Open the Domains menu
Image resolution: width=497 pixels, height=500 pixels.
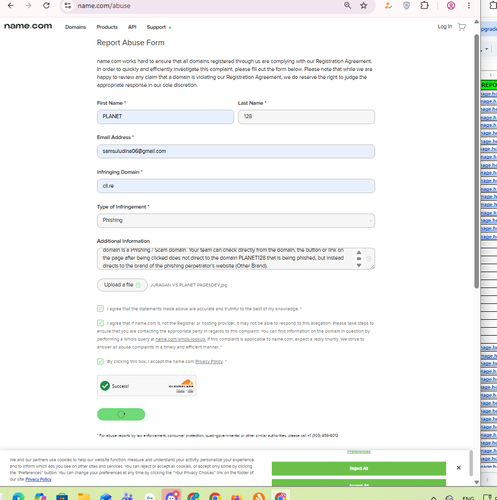(75, 27)
